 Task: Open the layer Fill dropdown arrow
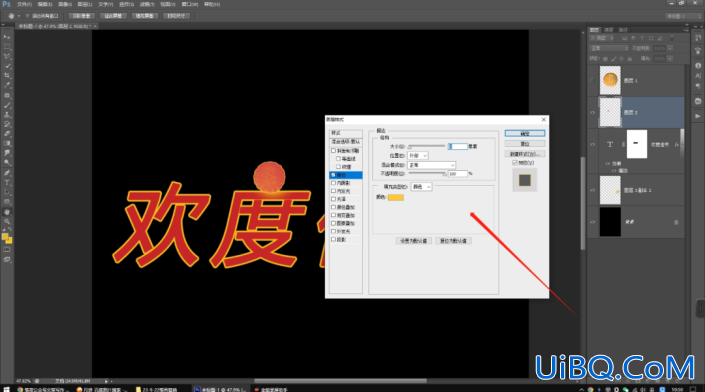point(670,58)
